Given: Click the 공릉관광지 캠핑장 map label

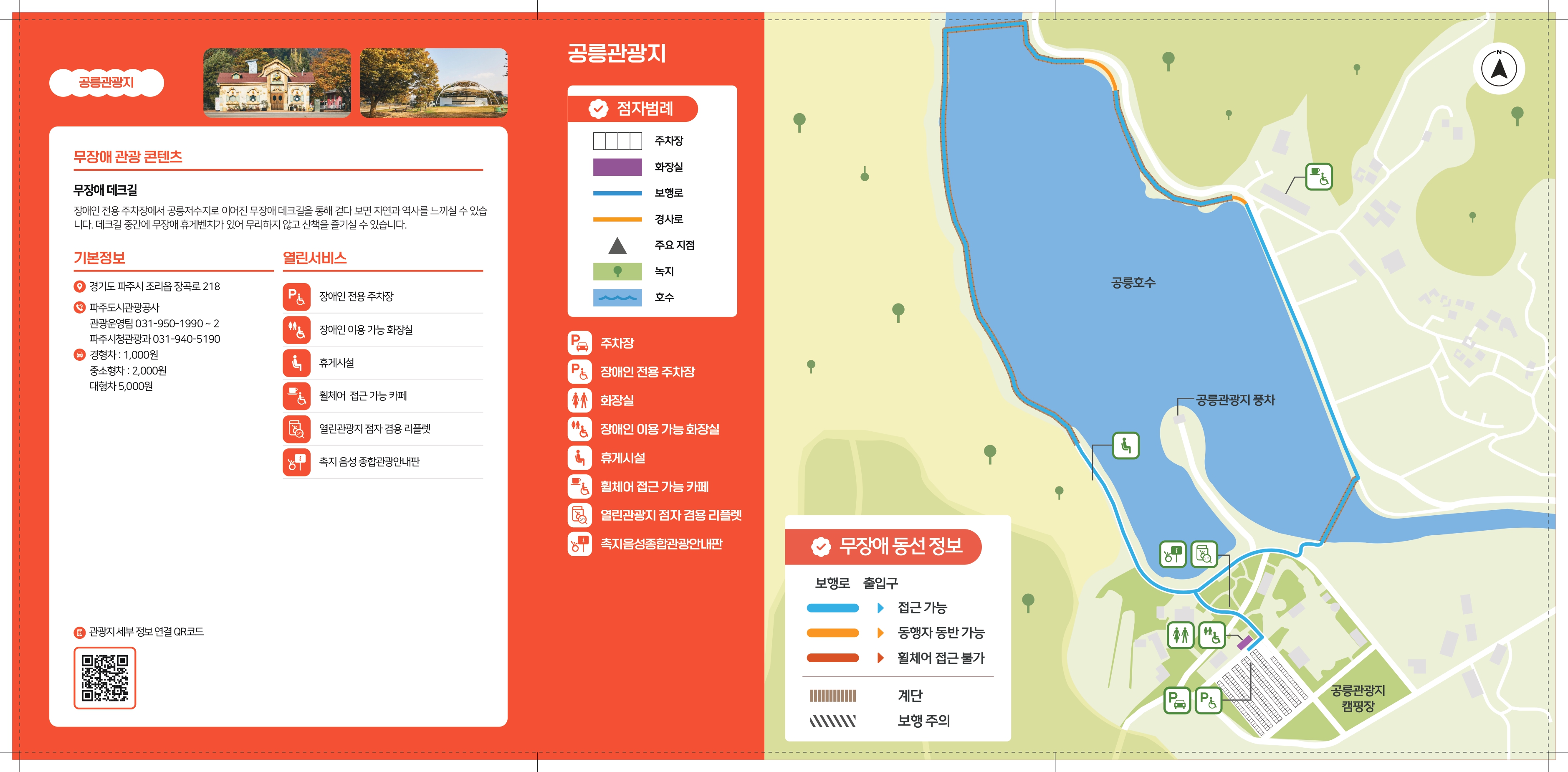Looking at the screenshot, I should pos(1358,699).
